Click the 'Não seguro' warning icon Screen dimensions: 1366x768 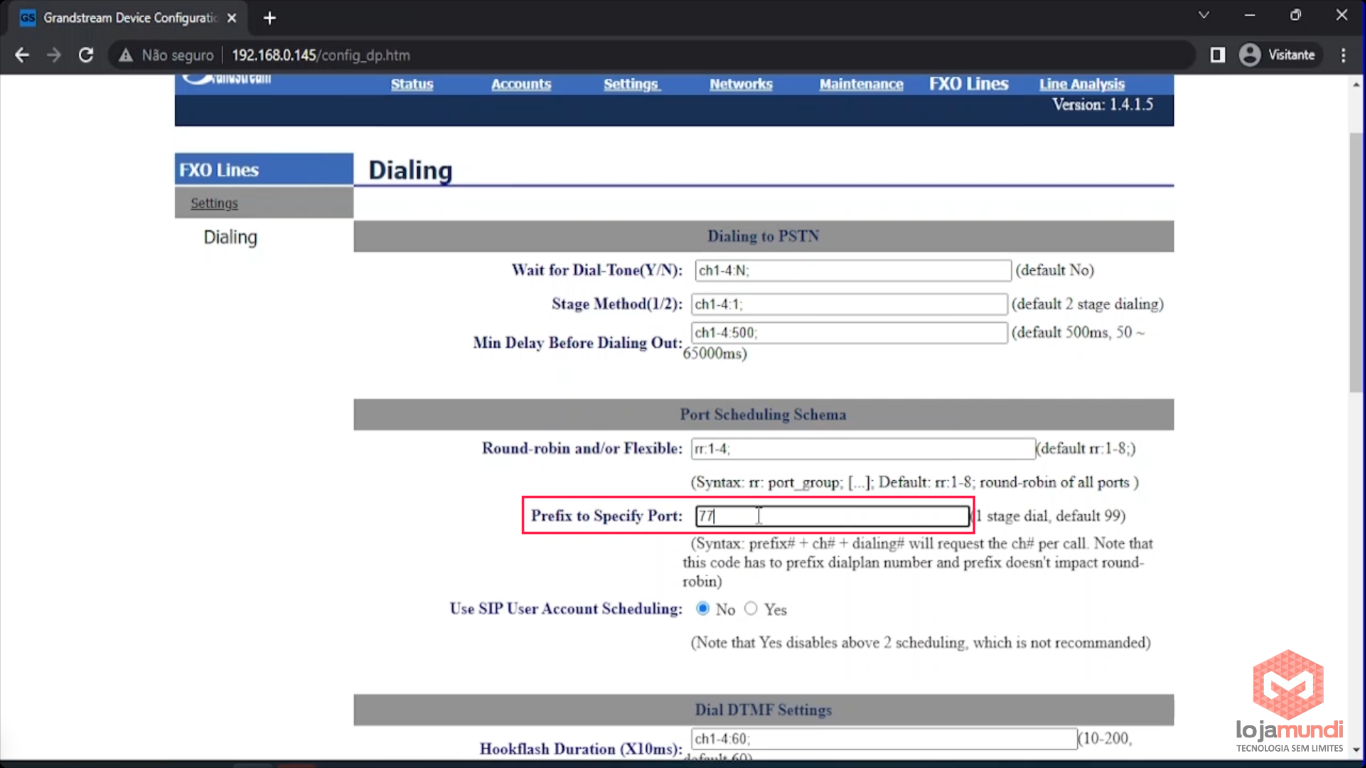(126, 55)
